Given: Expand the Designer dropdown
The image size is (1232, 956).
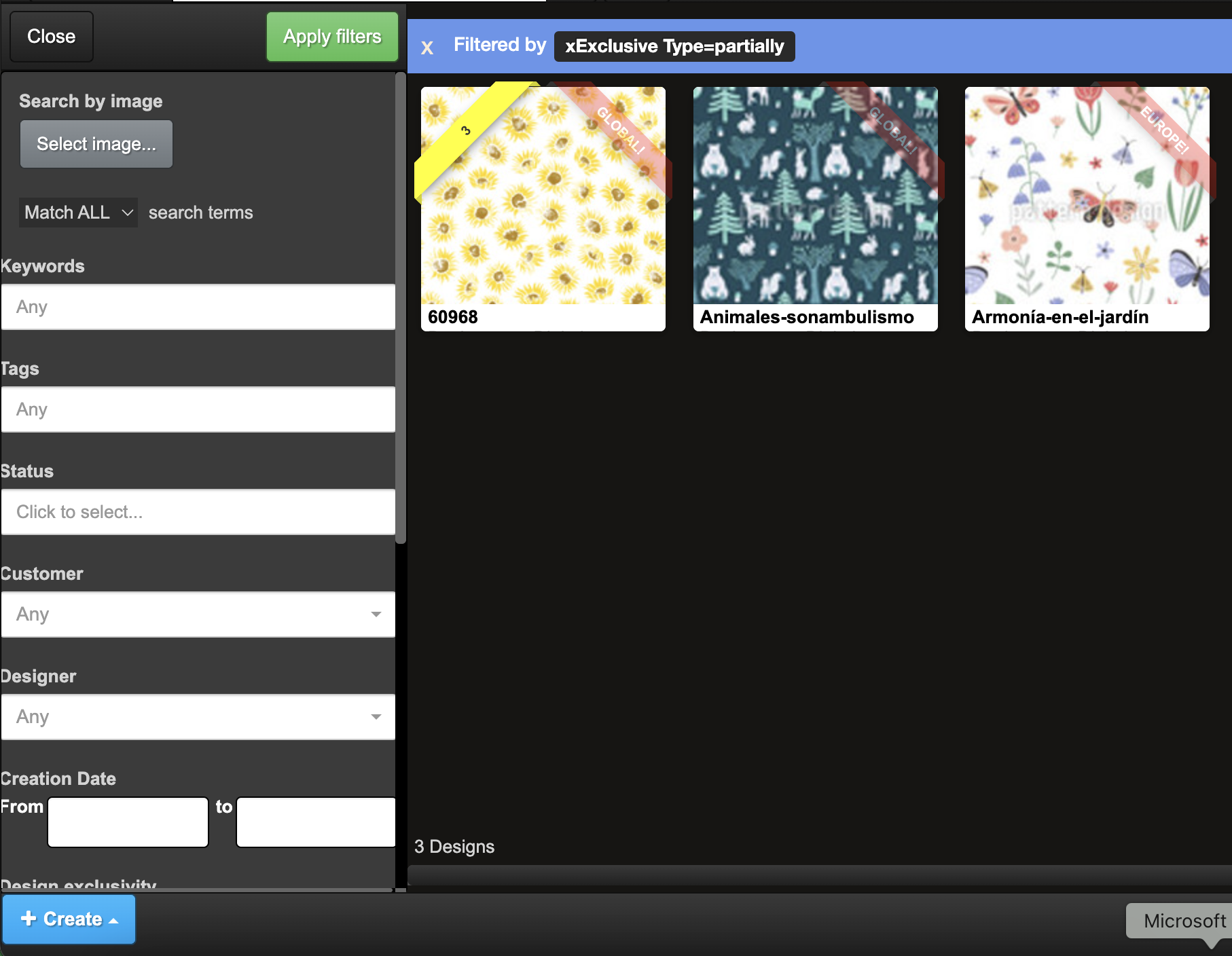Looking at the screenshot, I should 198,717.
